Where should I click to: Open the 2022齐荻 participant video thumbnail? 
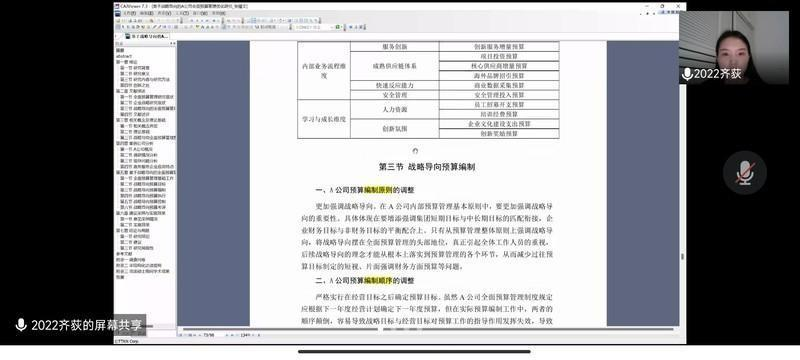[x=734, y=47]
